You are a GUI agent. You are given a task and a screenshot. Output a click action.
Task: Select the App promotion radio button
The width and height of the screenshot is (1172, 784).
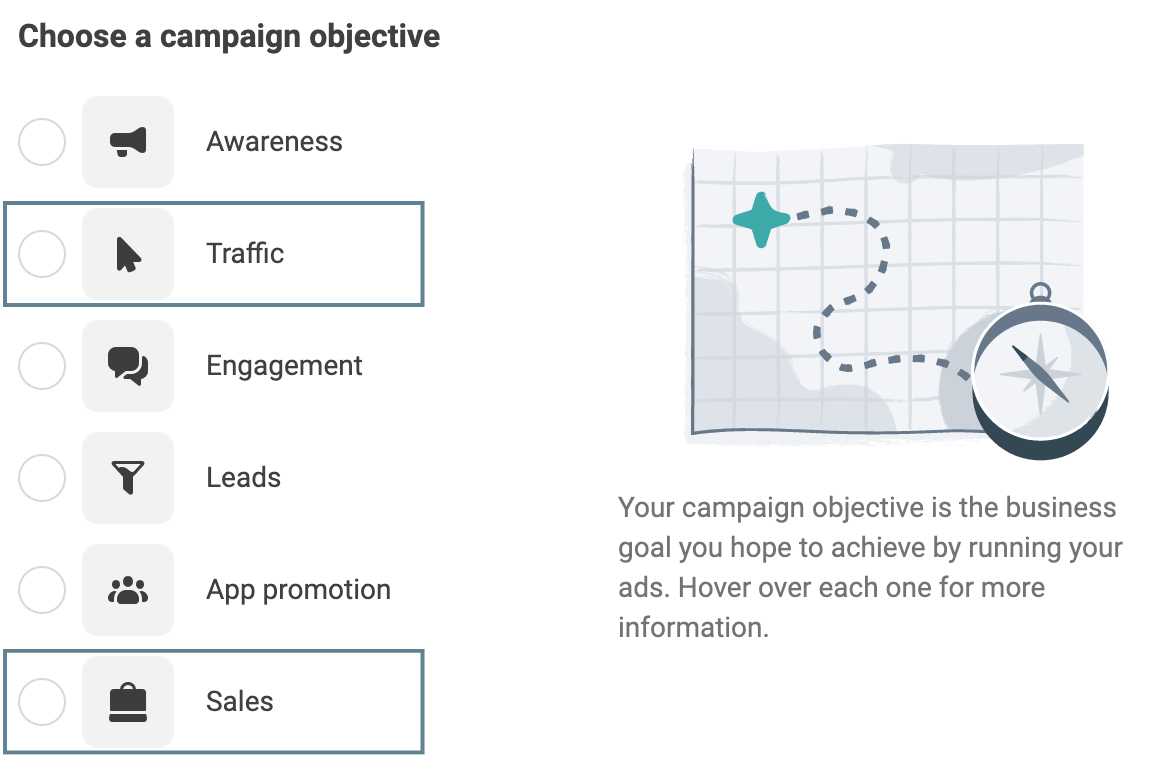pos(41,589)
